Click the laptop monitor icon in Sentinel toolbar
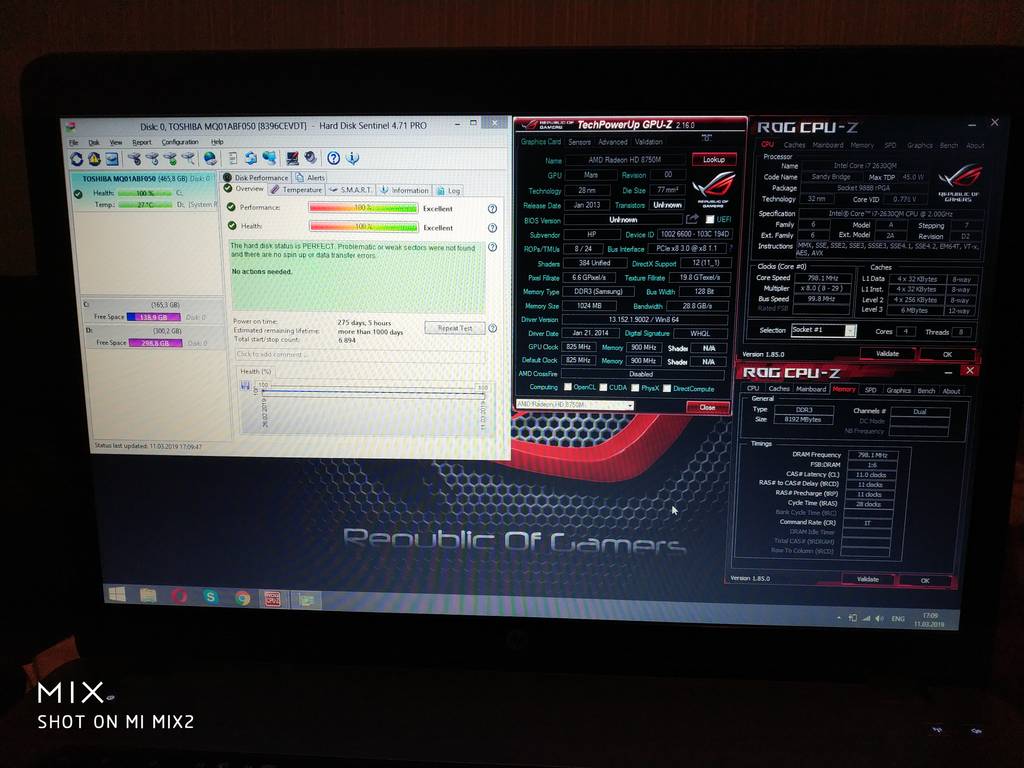The width and height of the screenshot is (1024, 768). click(x=292, y=158)
